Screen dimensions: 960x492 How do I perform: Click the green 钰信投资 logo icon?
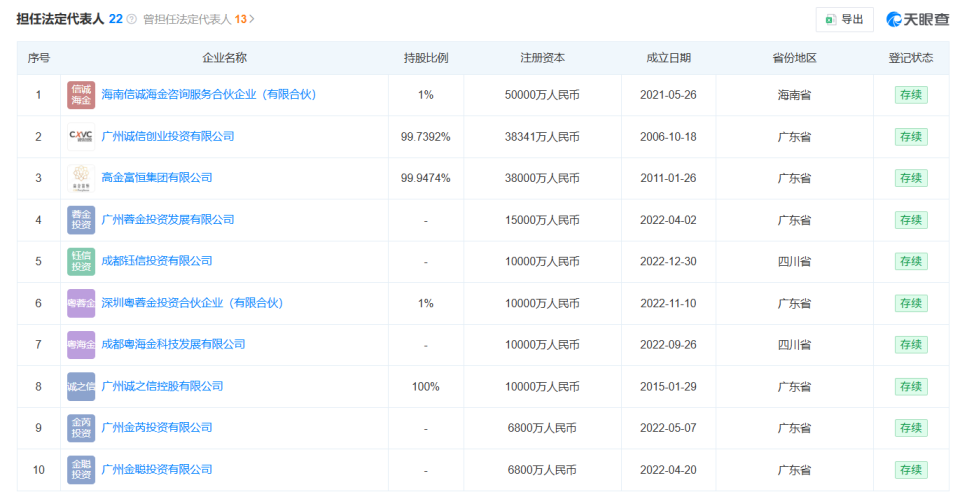coord(81,261)
